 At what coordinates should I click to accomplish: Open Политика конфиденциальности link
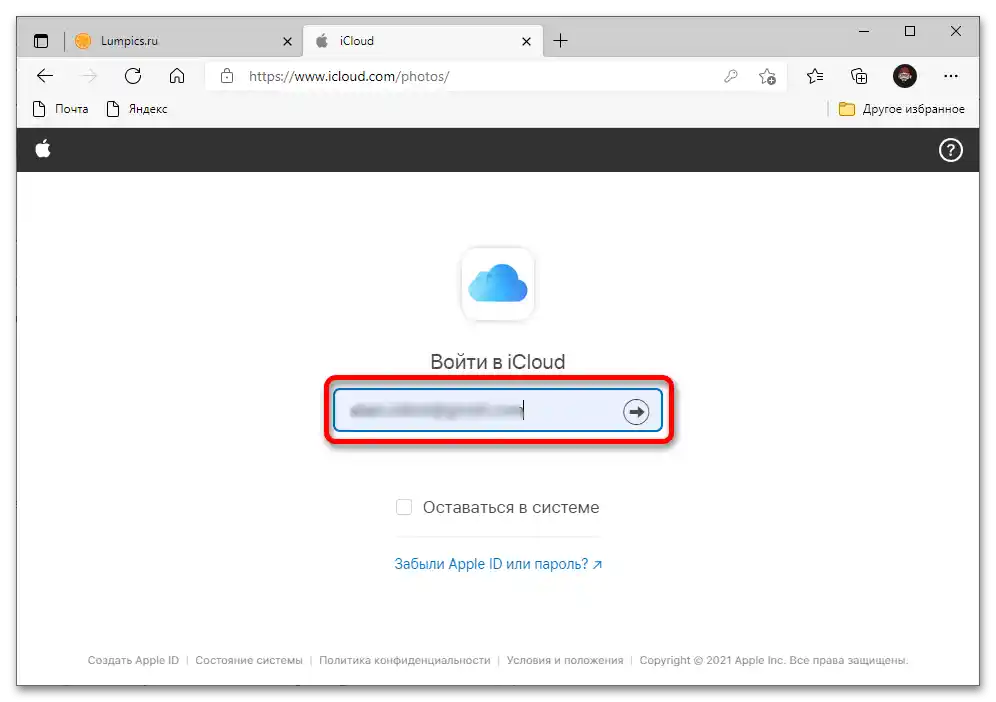[405, 660]
